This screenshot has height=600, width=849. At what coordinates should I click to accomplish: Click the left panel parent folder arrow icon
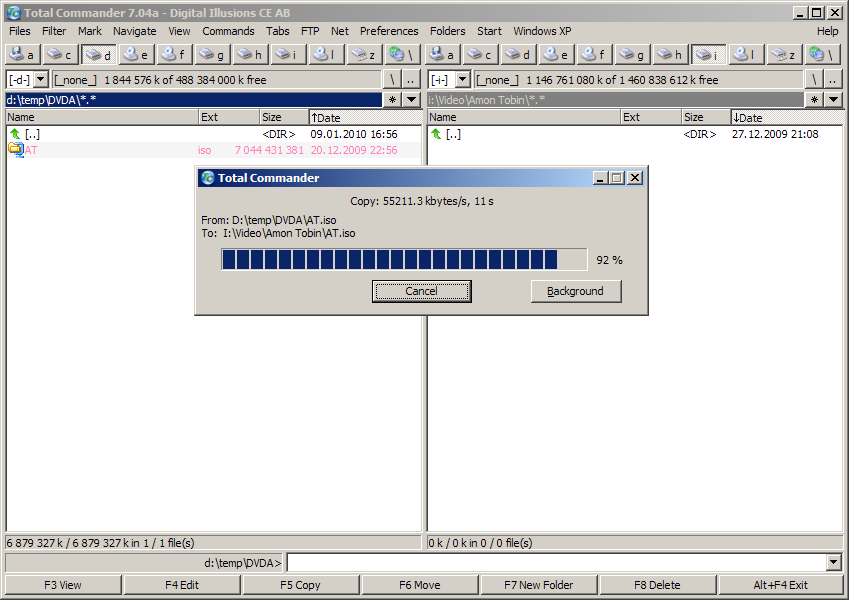tap(15, 134)
